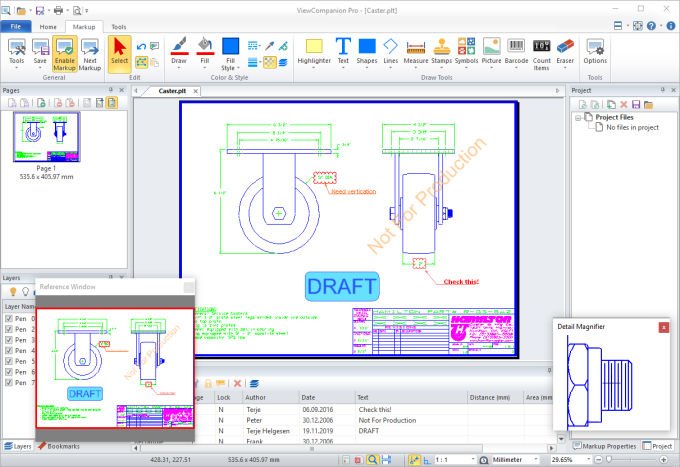
Task: Sort markup list by Date column
Action: [327, 397]
